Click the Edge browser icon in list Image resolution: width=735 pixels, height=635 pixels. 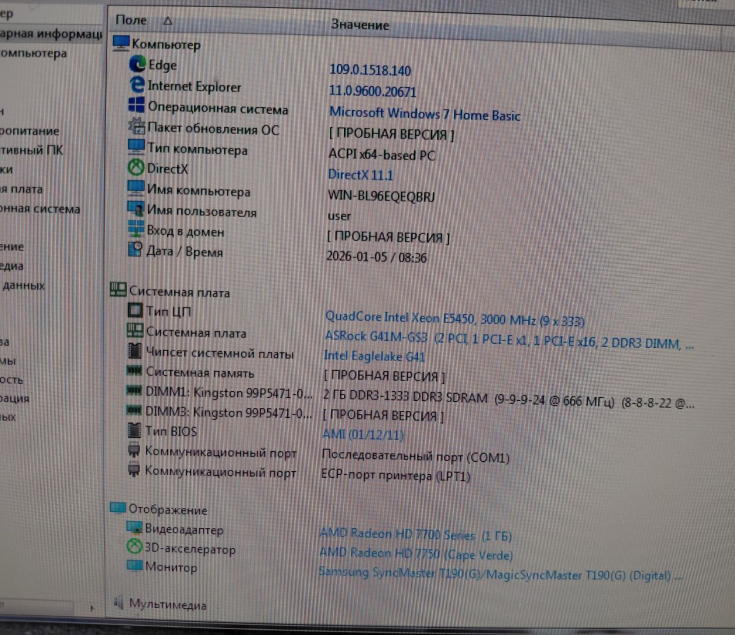[x=138, y=65]
